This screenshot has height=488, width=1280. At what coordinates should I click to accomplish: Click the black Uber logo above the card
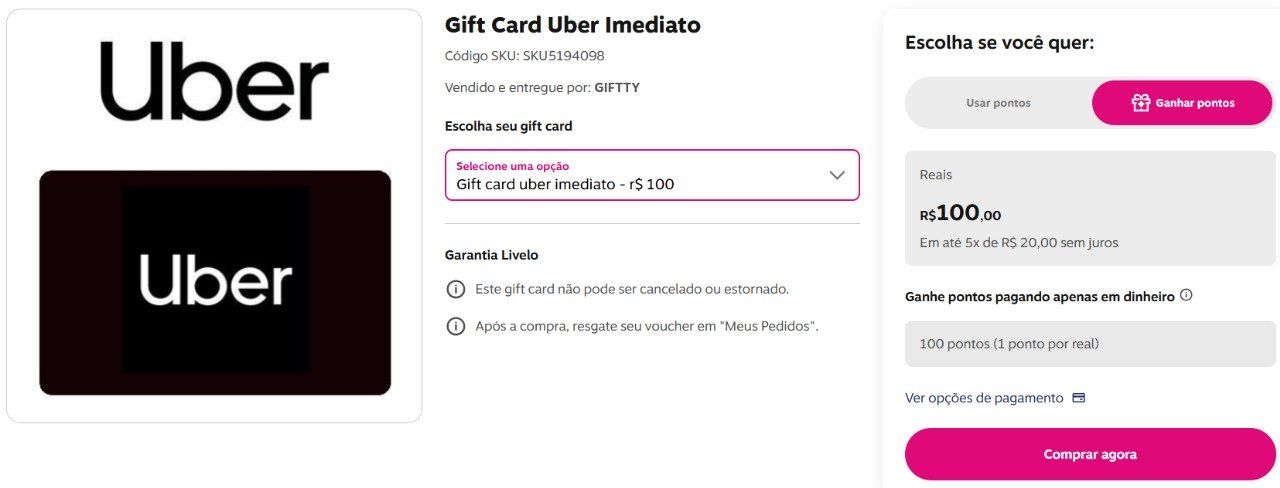[x=214, y=81]
